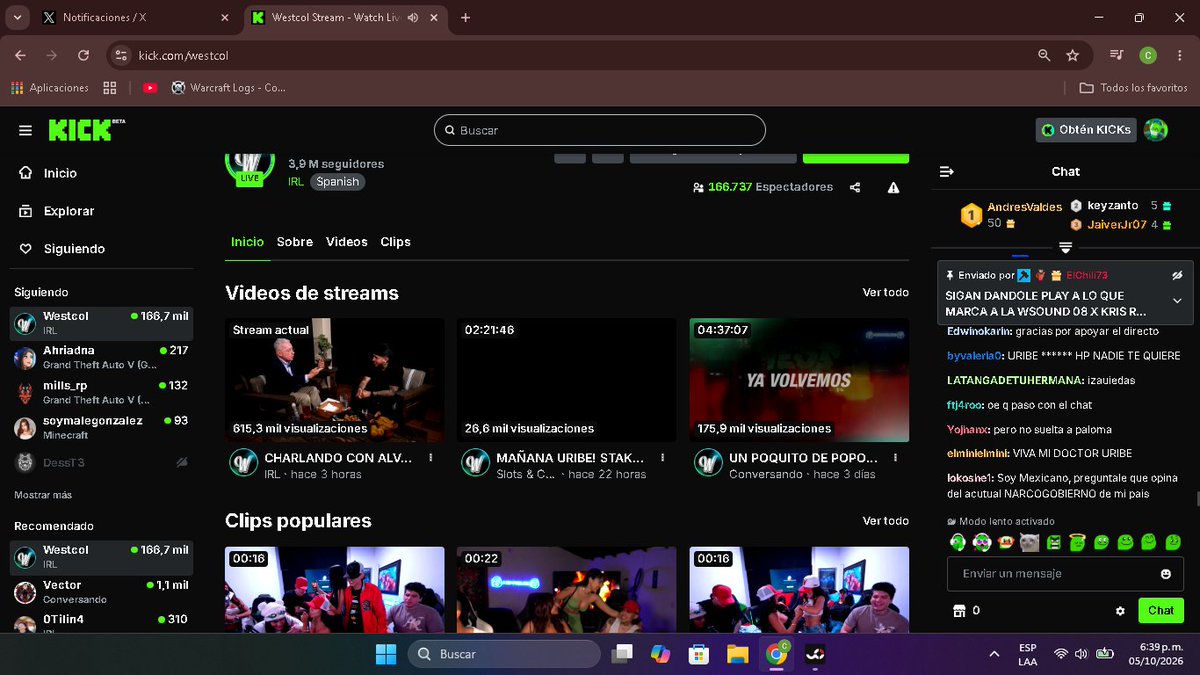Click the Spanish language tag

[x=337, y=182]
